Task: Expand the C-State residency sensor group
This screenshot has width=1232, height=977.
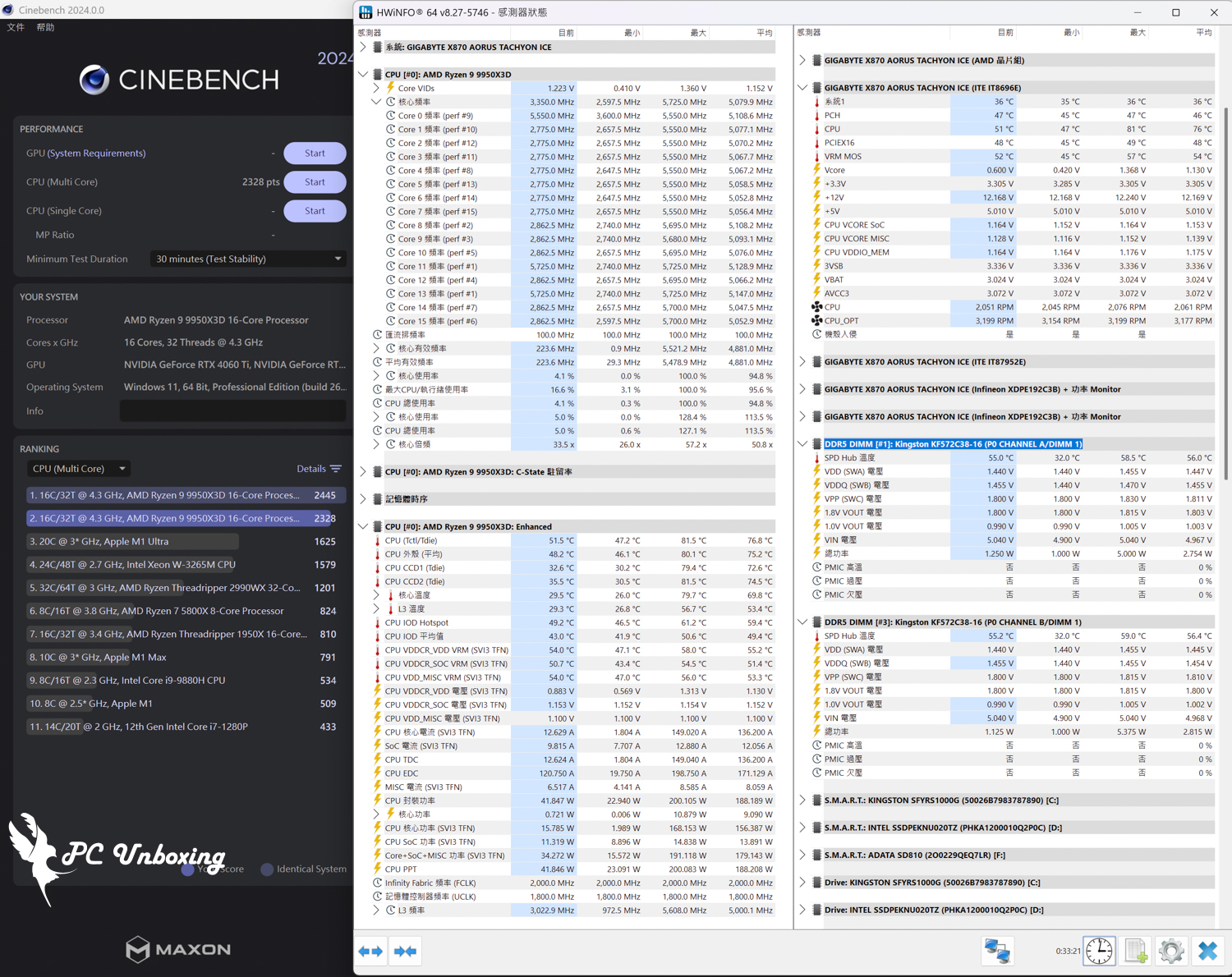Action: click(x=363, y=472)
